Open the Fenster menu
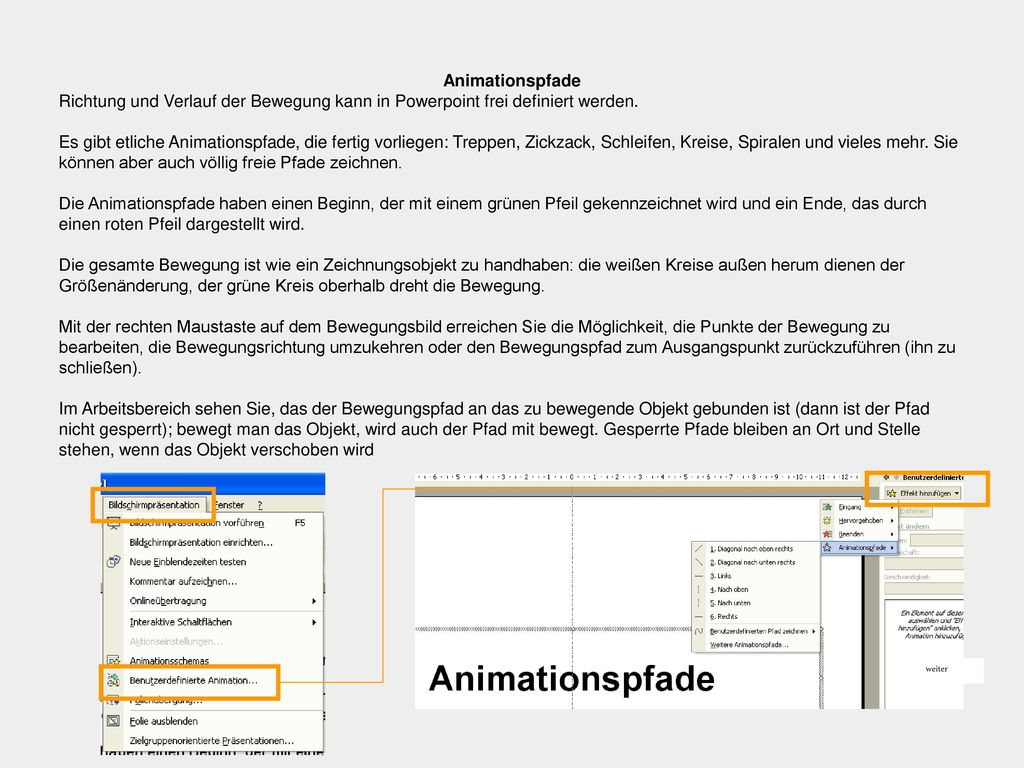 click(x=229, y=505)
